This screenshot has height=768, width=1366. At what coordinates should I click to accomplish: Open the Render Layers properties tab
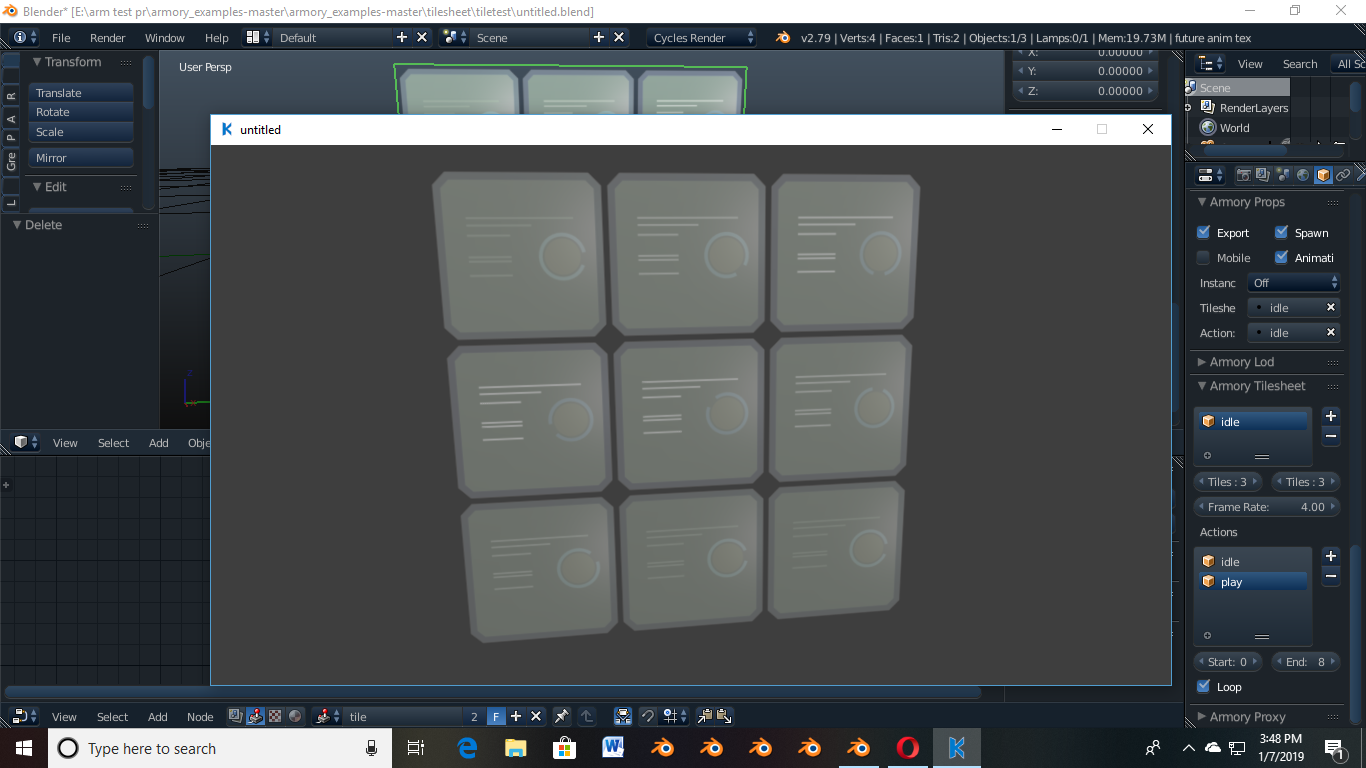(1263, 175)
